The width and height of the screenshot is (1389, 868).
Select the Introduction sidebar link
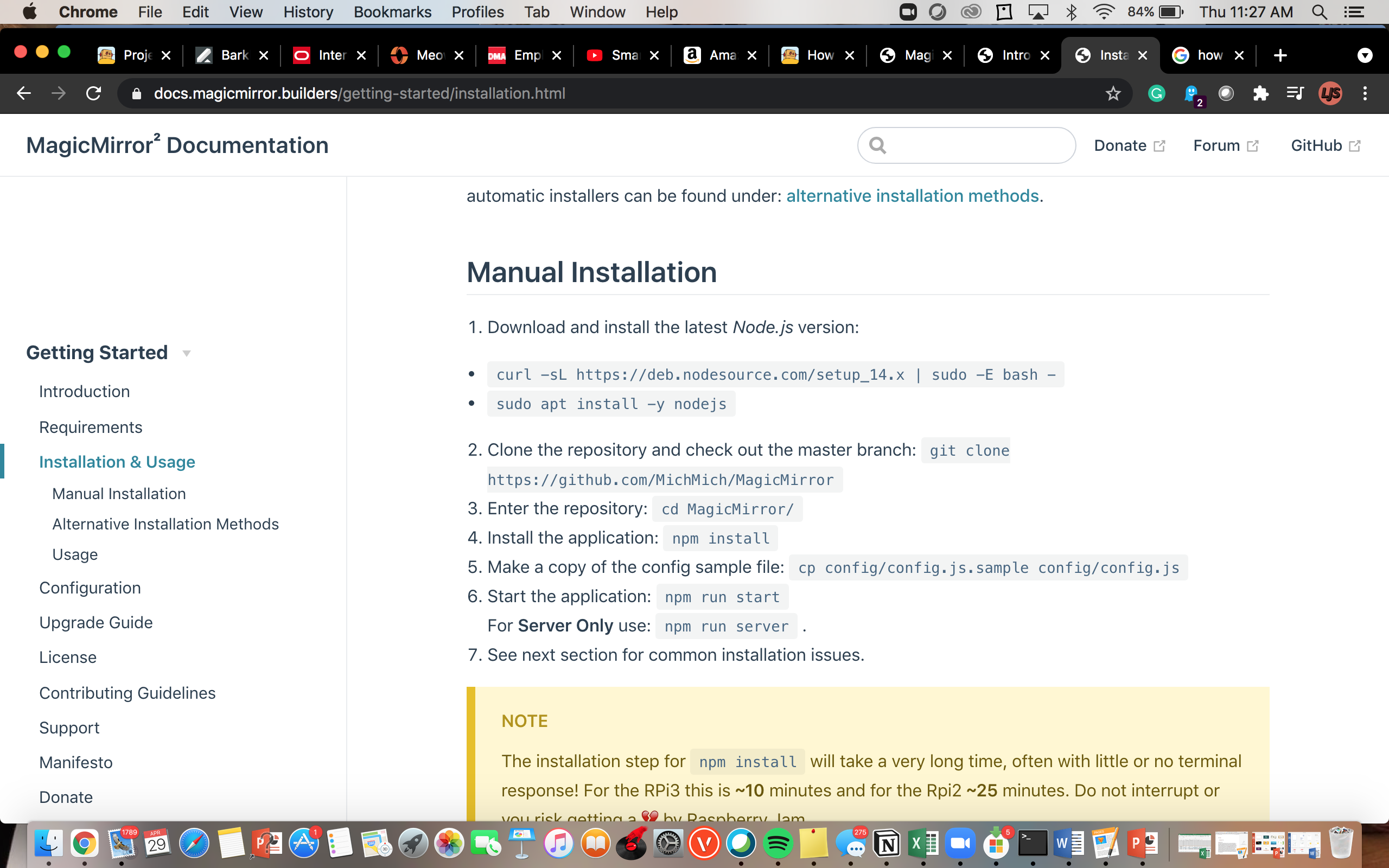pyautogui.click(x=85, y=391)
